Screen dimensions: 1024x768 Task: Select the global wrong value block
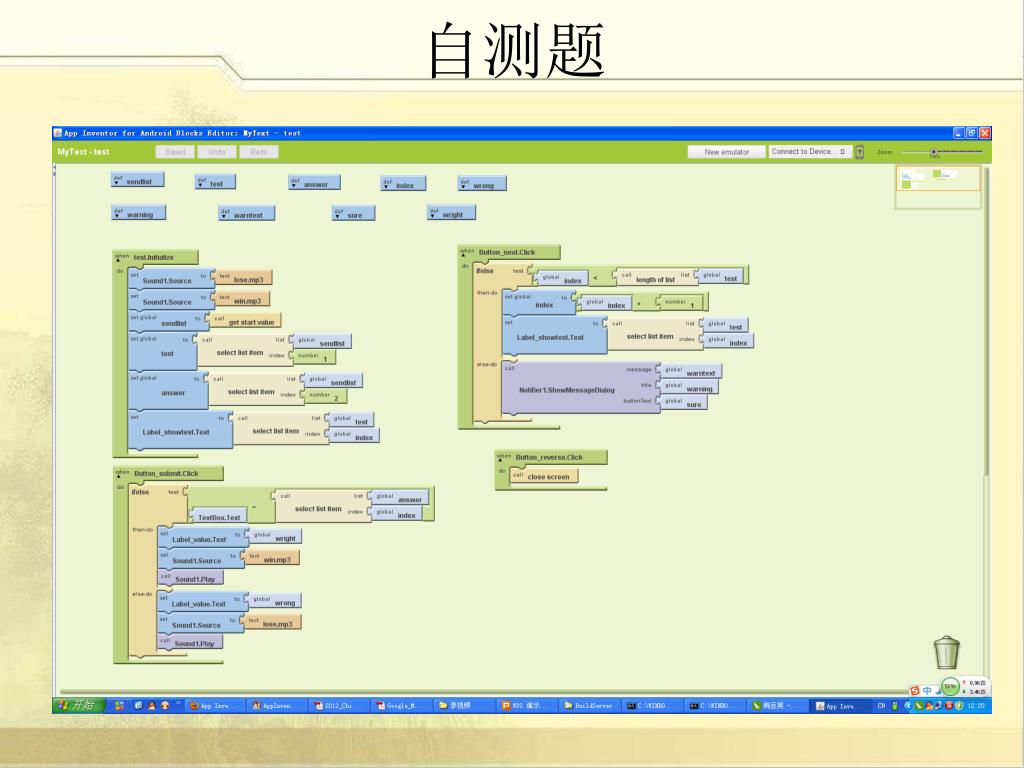point(276,601)
